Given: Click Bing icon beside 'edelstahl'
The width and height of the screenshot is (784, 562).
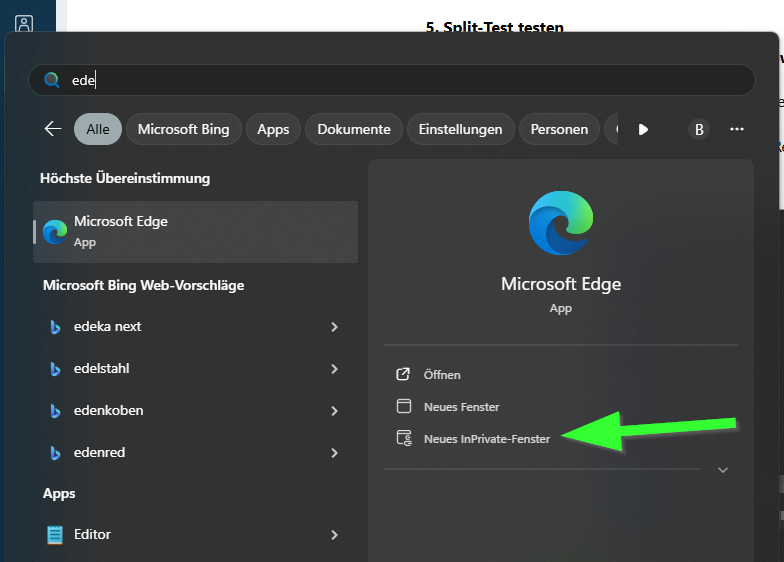Looking at the screenshot, I should [x=55, y=368].
